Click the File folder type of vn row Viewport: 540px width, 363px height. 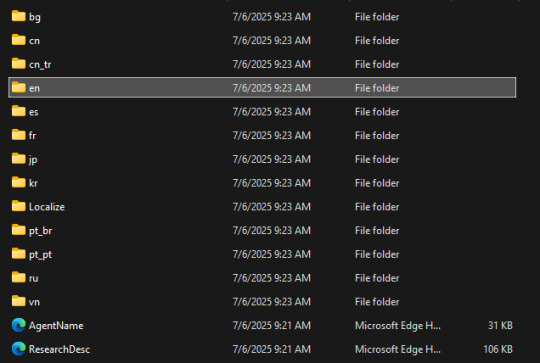[377, 302]
